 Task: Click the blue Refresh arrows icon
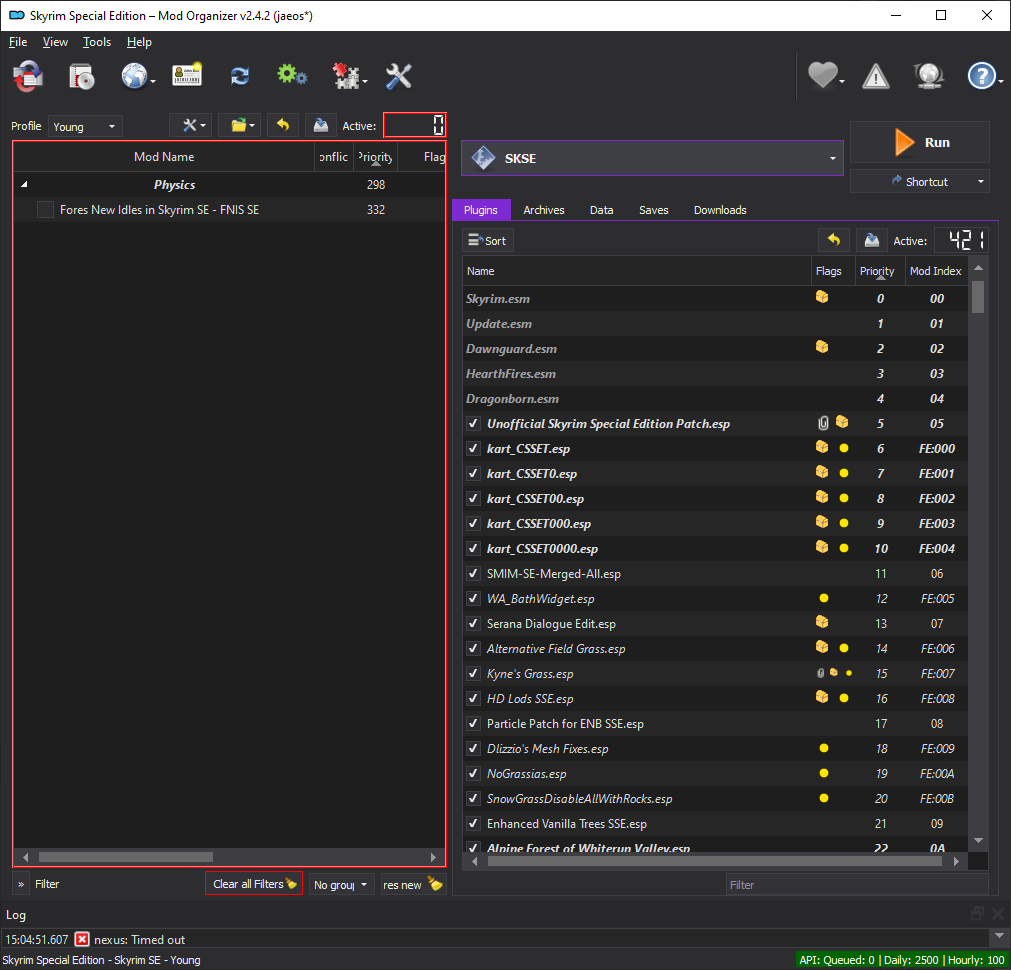pyautogui.click(x=240, y=77)
